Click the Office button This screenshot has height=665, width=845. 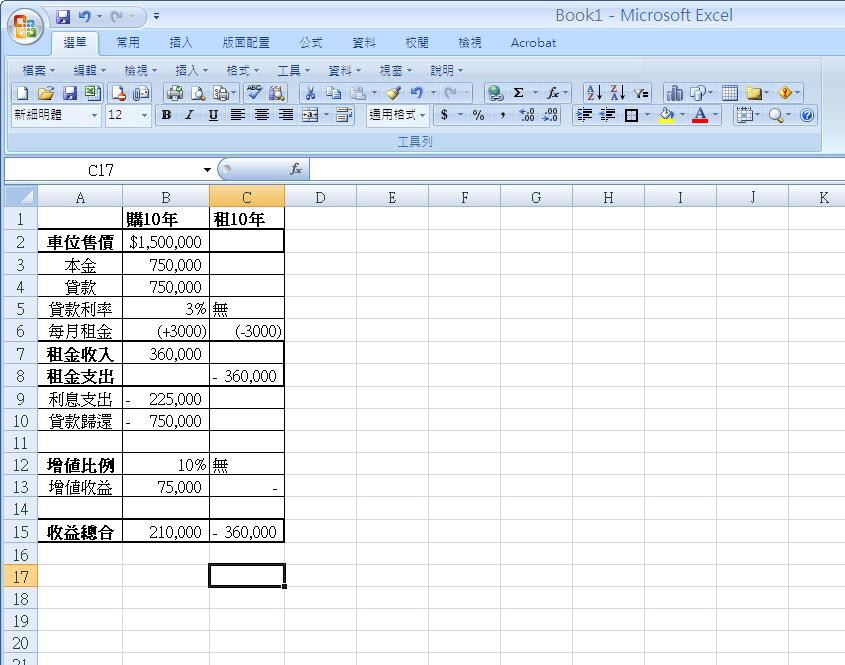[25, 26]
